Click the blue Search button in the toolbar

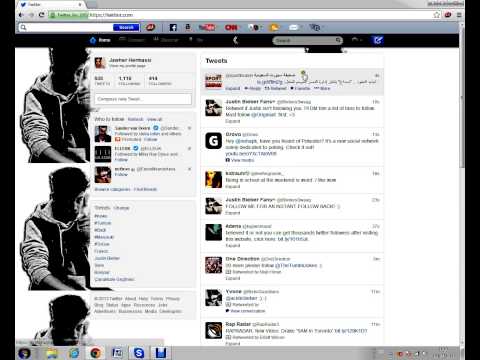click(x=126, y=27)
